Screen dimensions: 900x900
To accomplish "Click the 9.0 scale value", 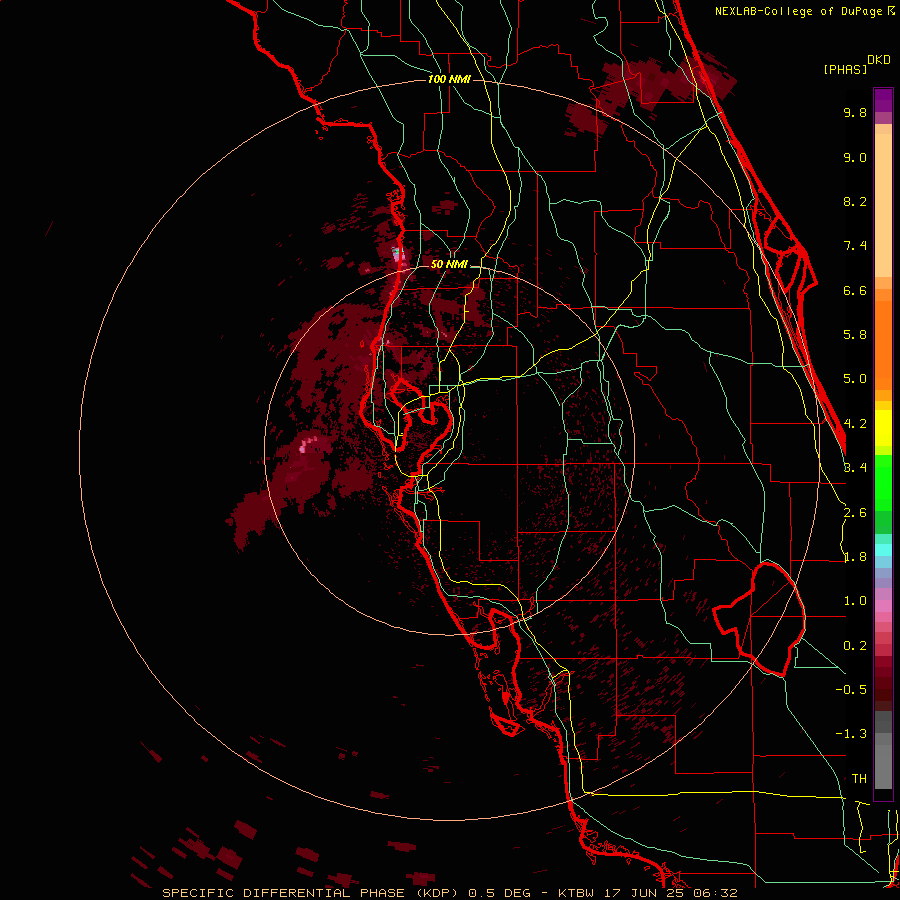I will pos(855,157).
